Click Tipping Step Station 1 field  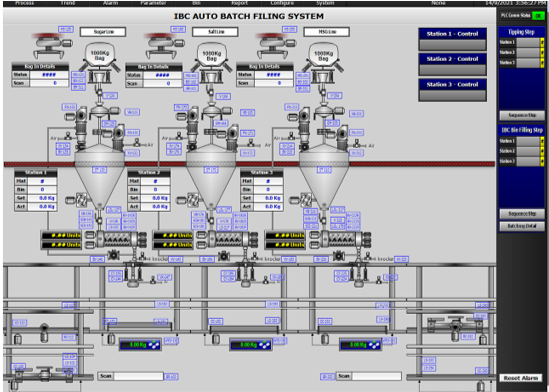tap(528, 42)
